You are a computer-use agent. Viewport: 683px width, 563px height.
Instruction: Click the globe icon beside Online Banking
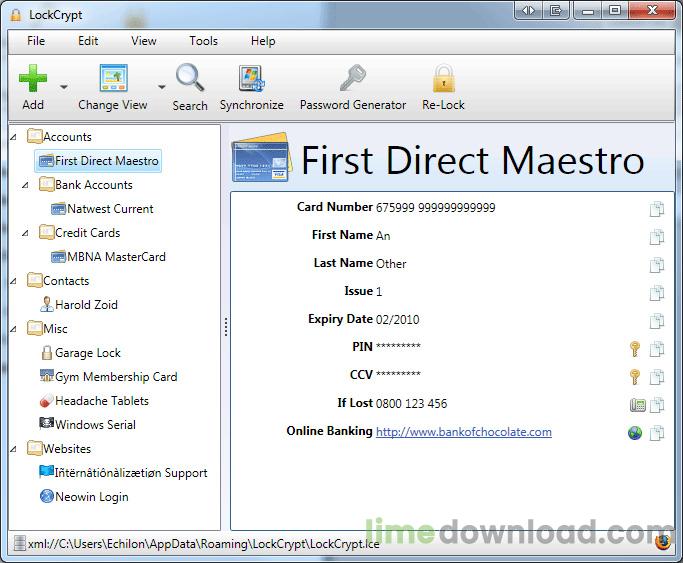coord(634,433)
